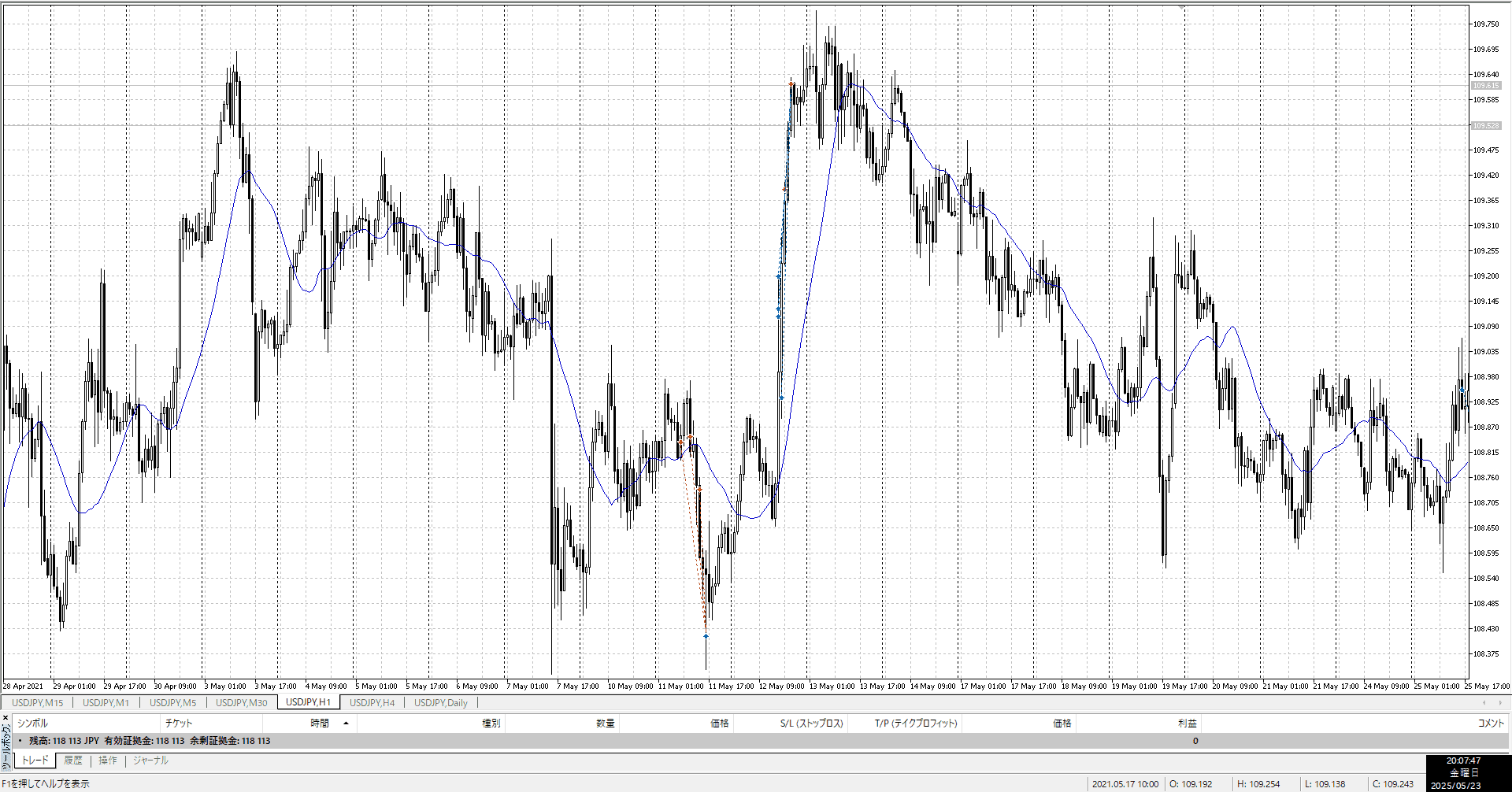Show the USDJPY,Daily chart tab
Image resolution: width=1512 pixels, height=792 pixels.
[x=440, y=702]
